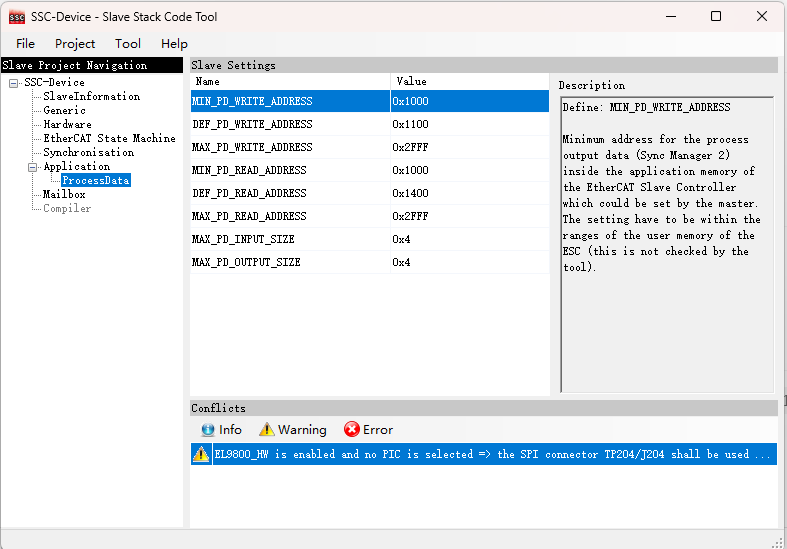Select Application tree item label

point(76,167)
